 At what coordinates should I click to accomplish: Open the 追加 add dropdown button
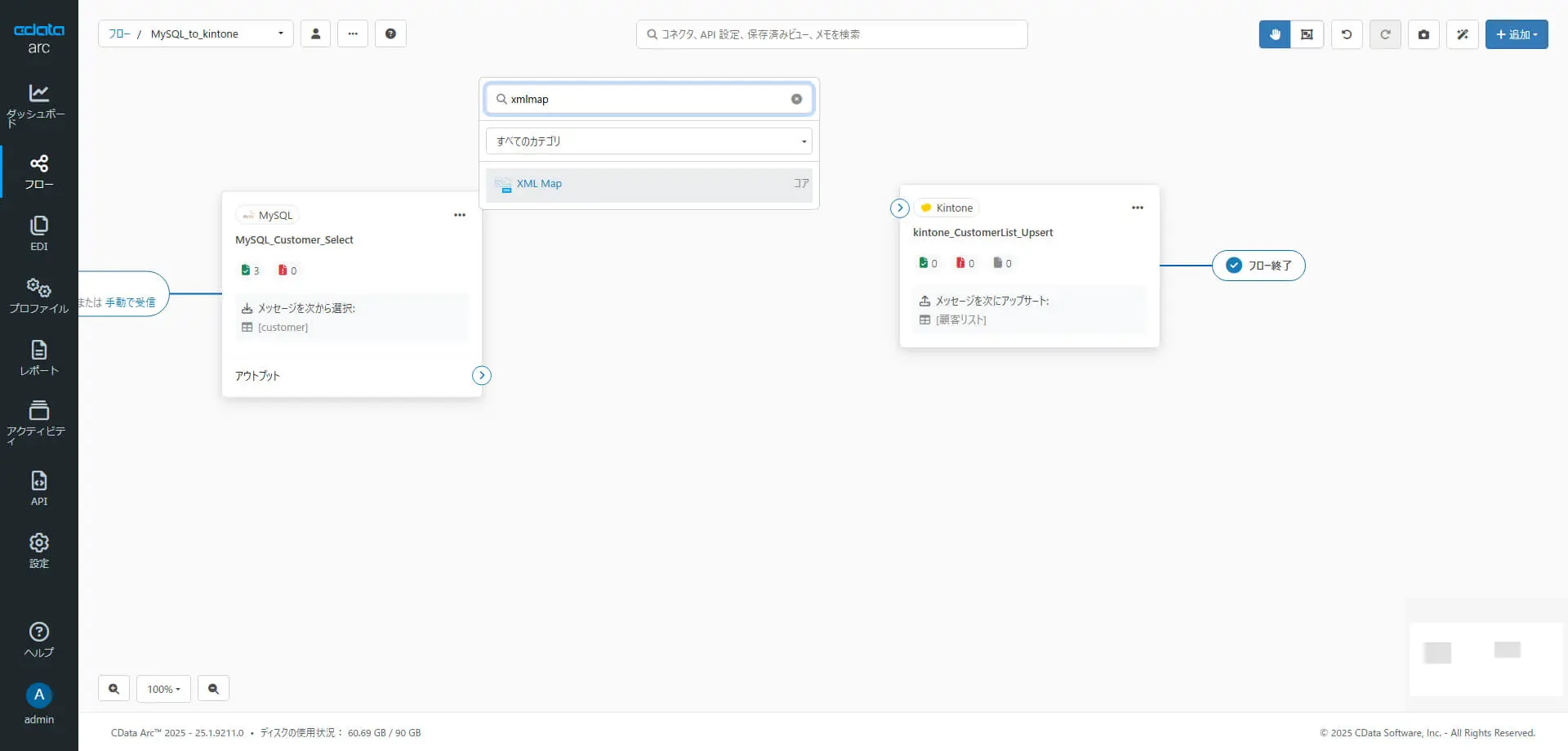(1516, 34)
